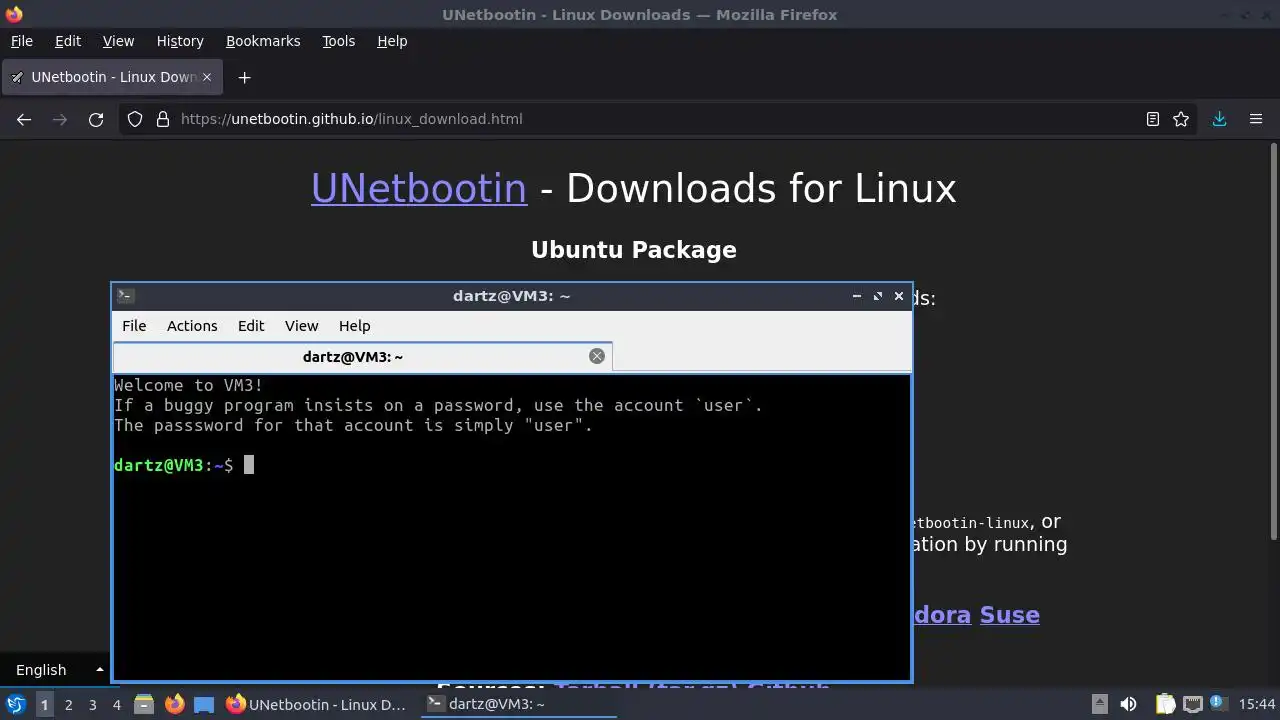This screenshot has height=720, width=1280.
Task: Click 'Welcome to VM3!' terminal text
Action: click(189, 385)
